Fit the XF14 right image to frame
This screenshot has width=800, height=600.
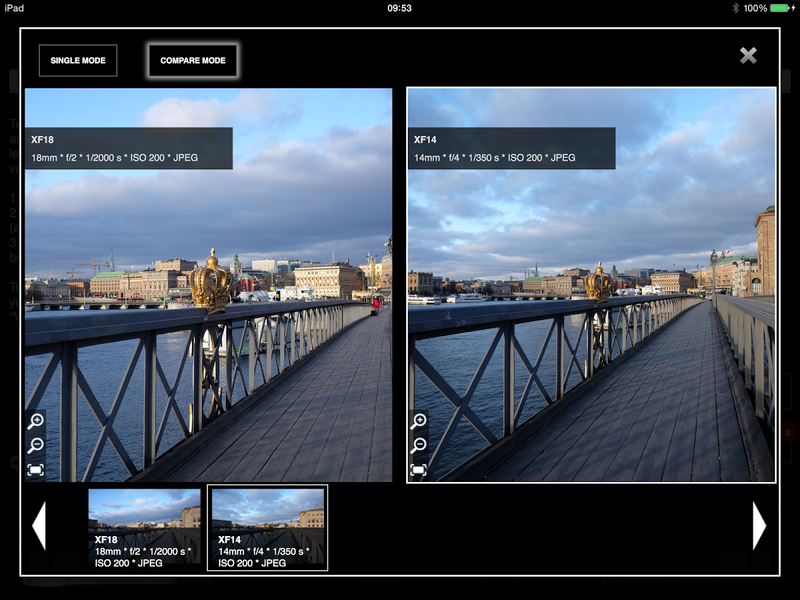[x=419, y=469]
